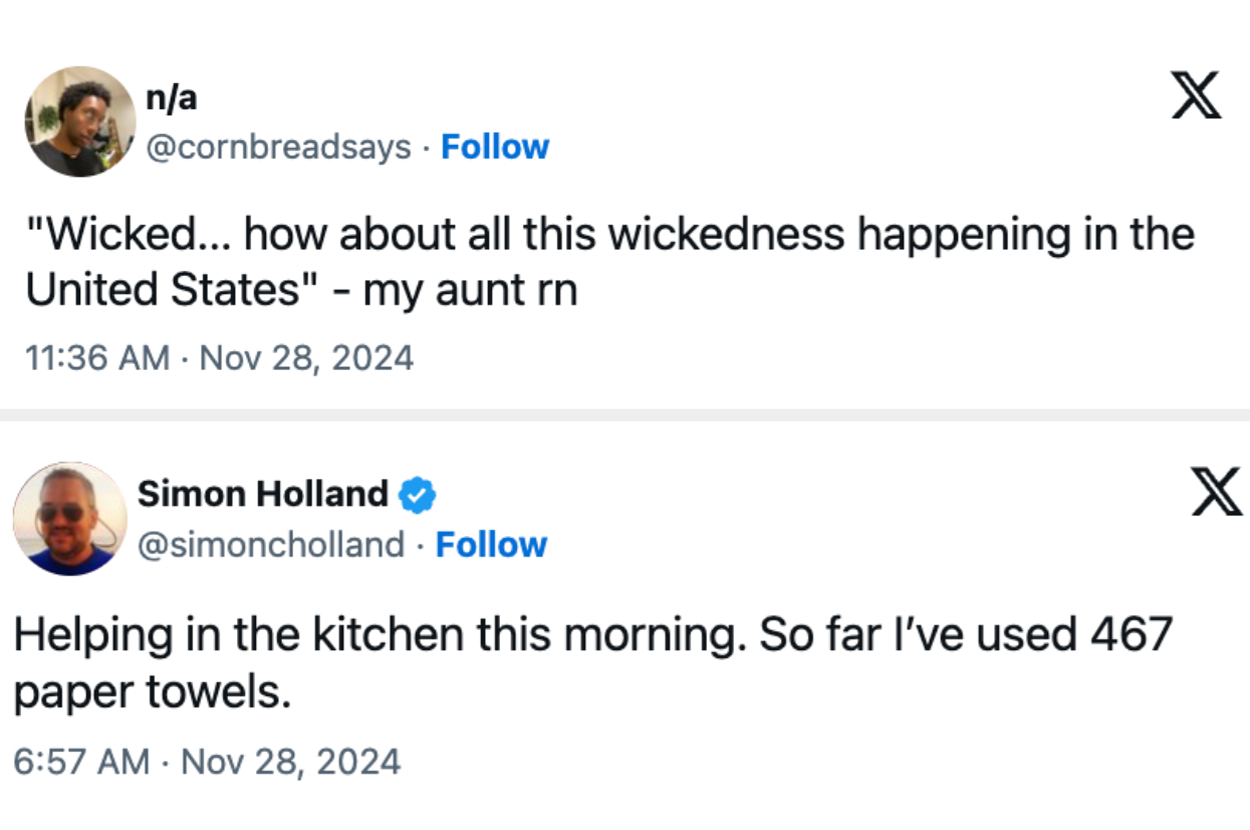The height and width of the screenshot is (830, 1250).
Task: Open Simon Holland's profile via his name
Action: coord(263,493)
